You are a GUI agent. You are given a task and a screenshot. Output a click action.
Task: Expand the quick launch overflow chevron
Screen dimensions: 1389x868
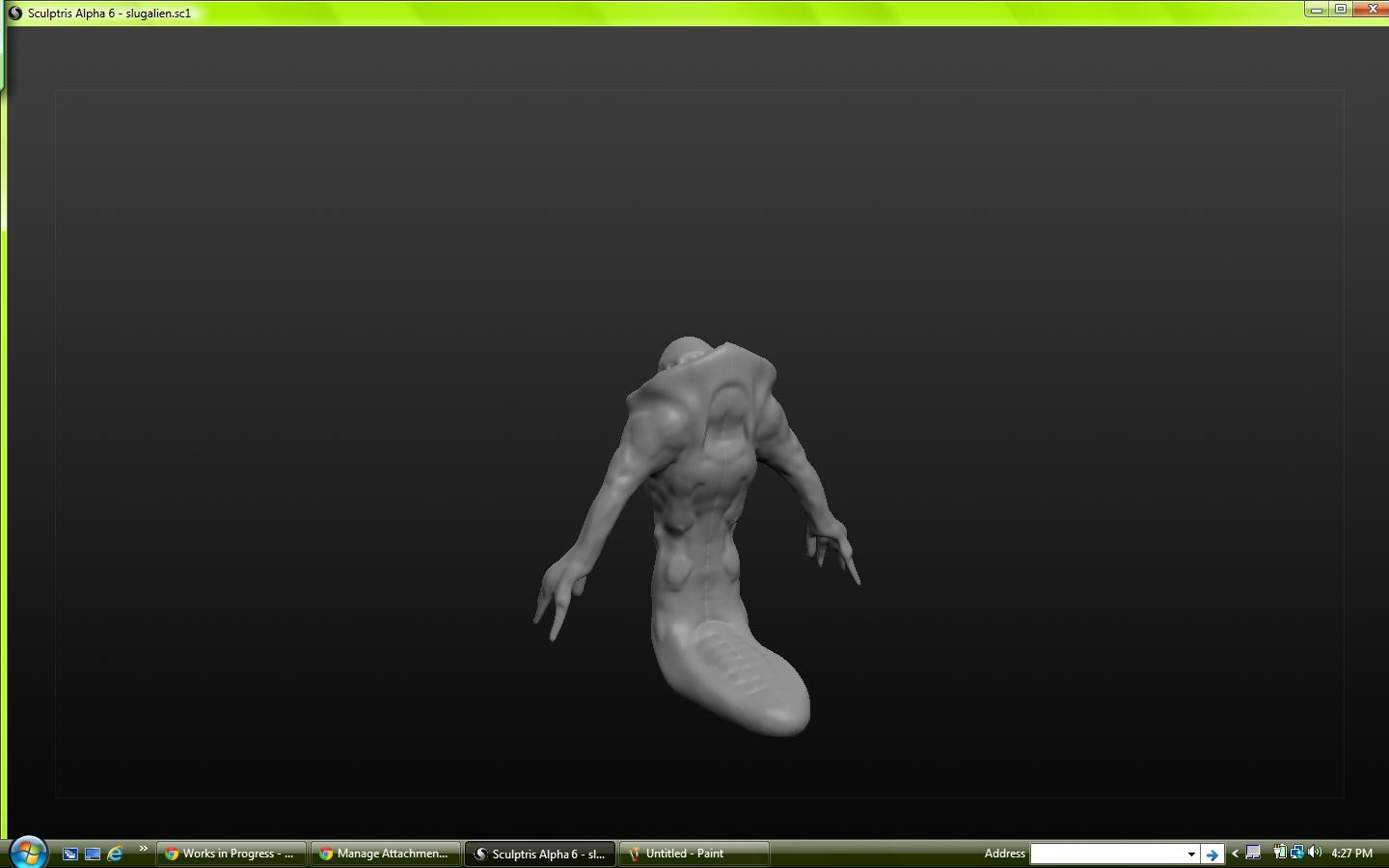click(x=143, y=849)
